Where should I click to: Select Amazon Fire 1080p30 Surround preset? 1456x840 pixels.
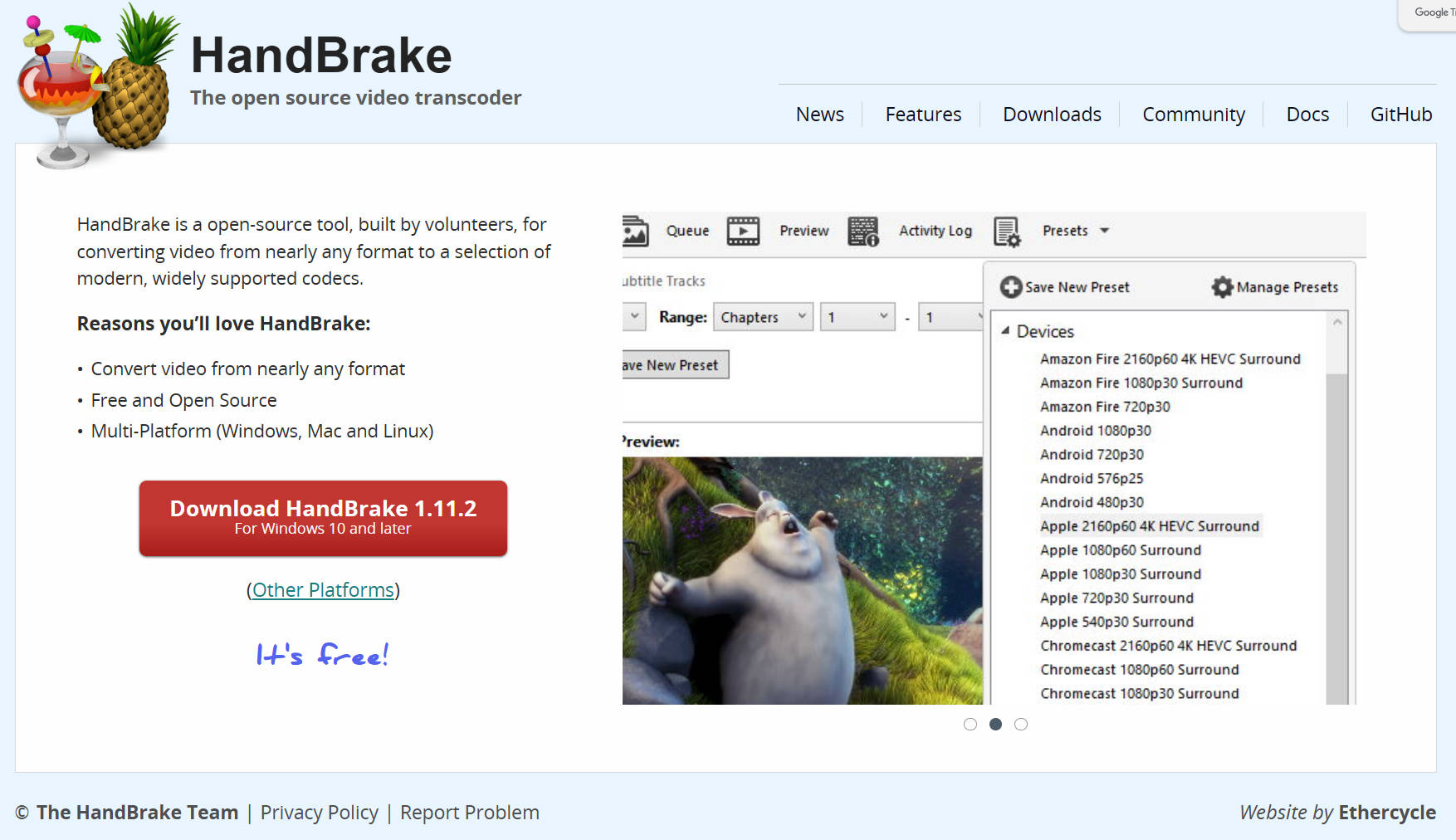[x=1141, y=383]
